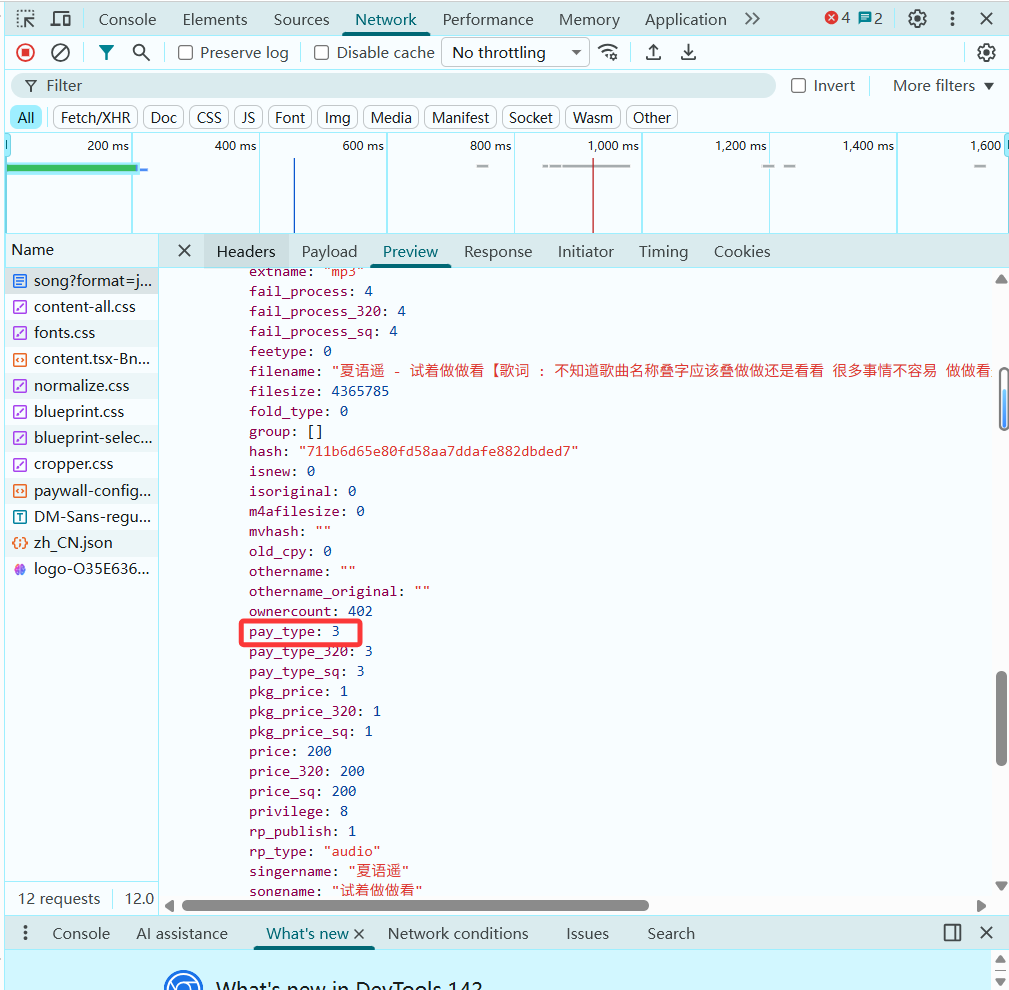Open Network panel settings gear
Image resolution: width=1009 pixels, height=990 pixels.
(986, 53)
